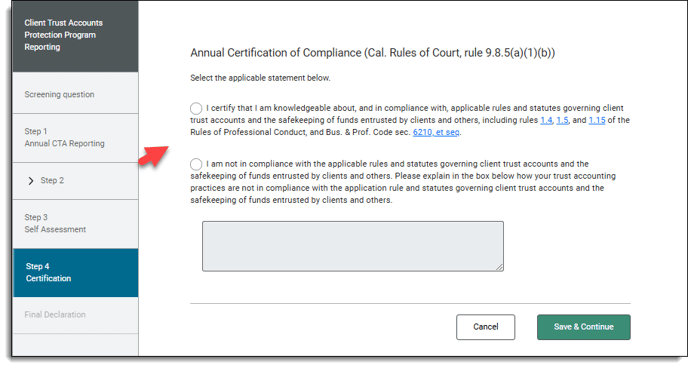Open the rule 1.5 link

pyautogui.click(x=563, y=120)
